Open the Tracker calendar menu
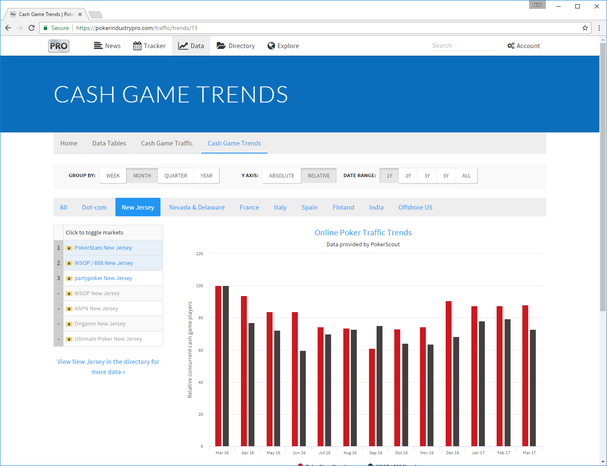This screenshot has width=607, height=466. [149, 46]
